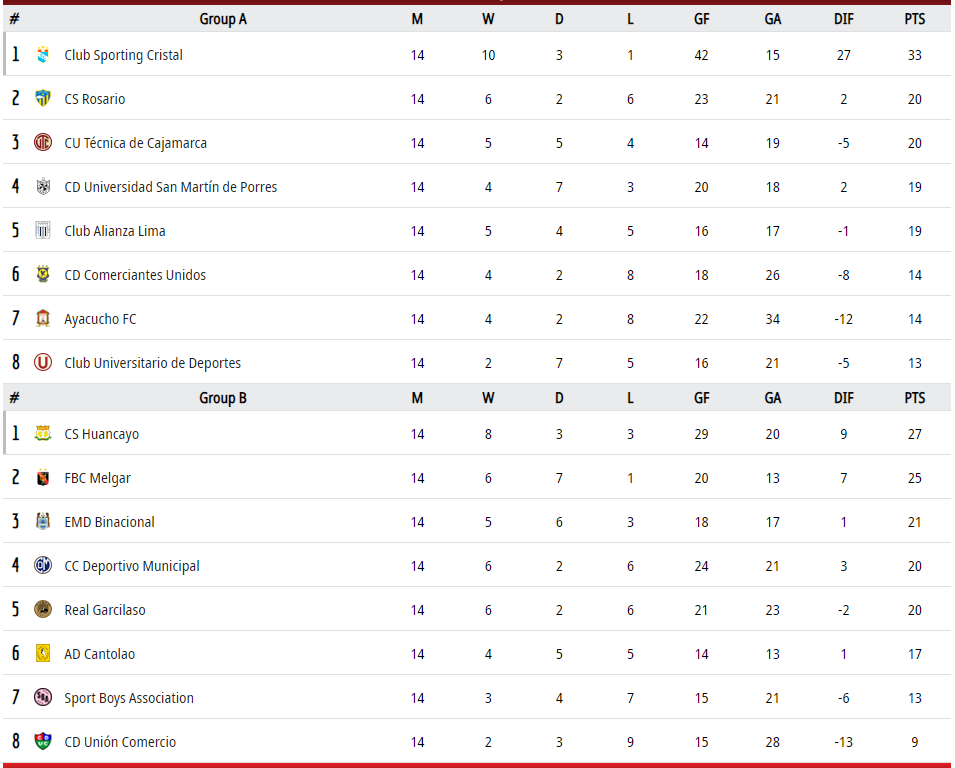Click the Club Alianza Lima crest

click(43, 230)
